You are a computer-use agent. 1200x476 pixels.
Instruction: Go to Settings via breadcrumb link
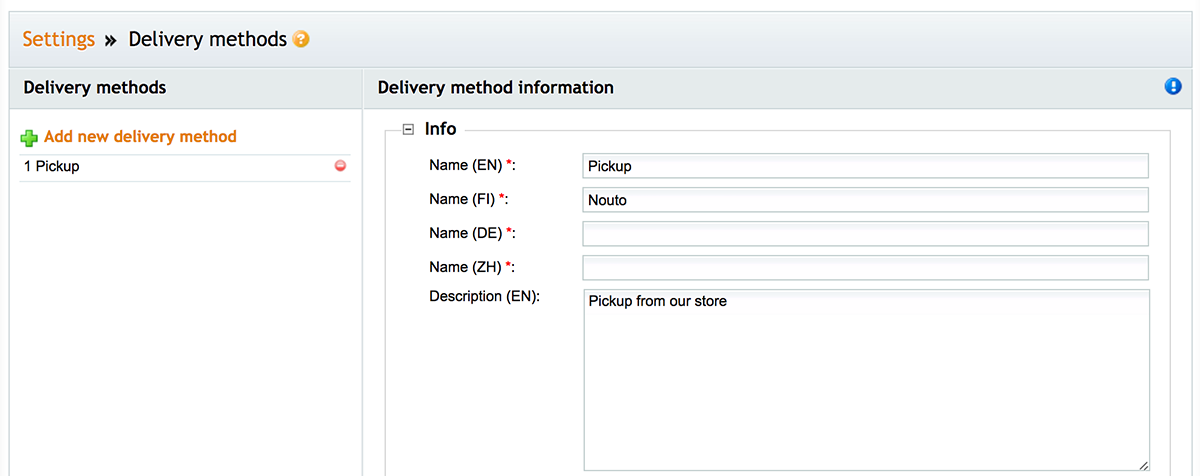point(59,40)
